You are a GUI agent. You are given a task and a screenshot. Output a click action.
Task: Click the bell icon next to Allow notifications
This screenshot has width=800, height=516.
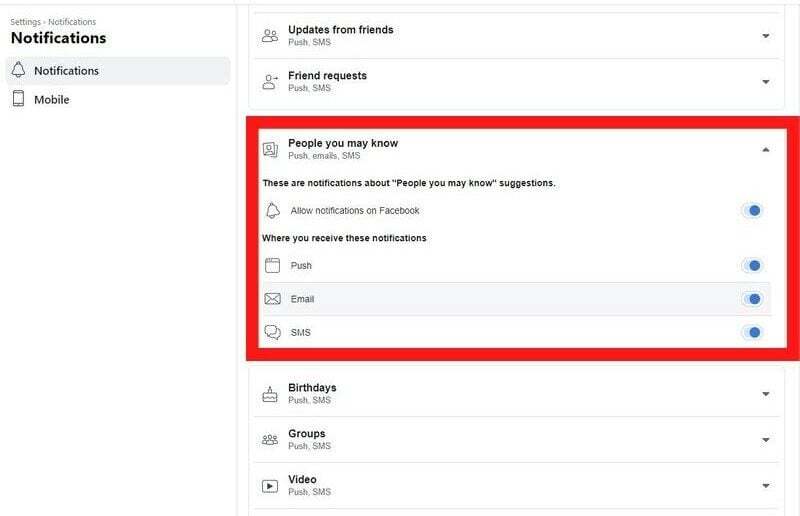(x=272, y=210)
